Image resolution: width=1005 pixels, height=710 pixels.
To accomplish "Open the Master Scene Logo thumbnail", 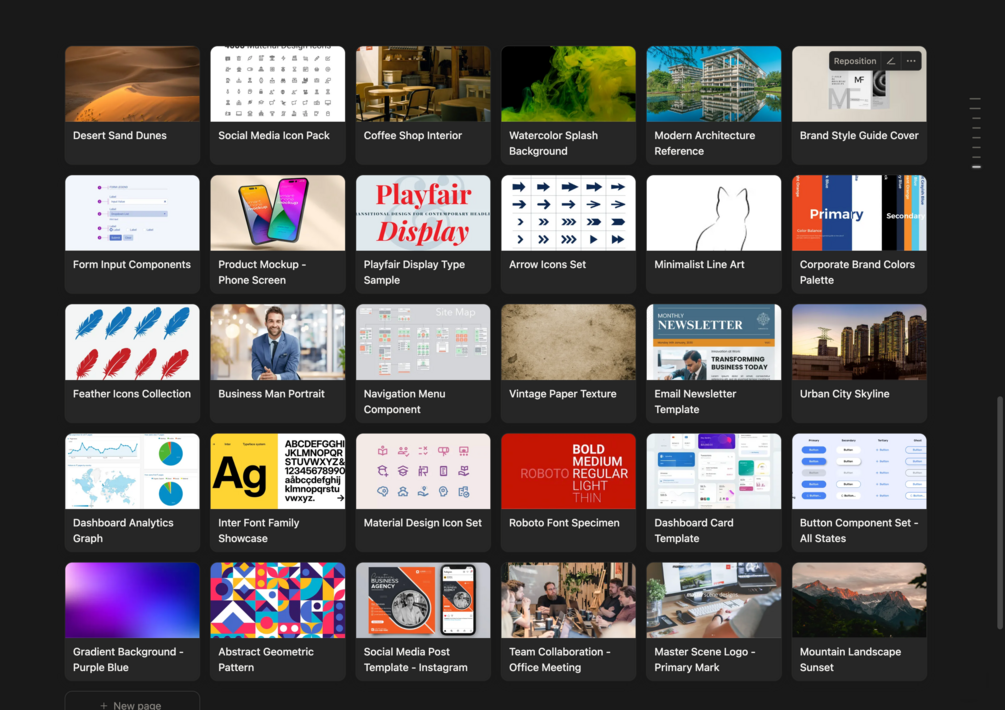I will click(714, 600).
